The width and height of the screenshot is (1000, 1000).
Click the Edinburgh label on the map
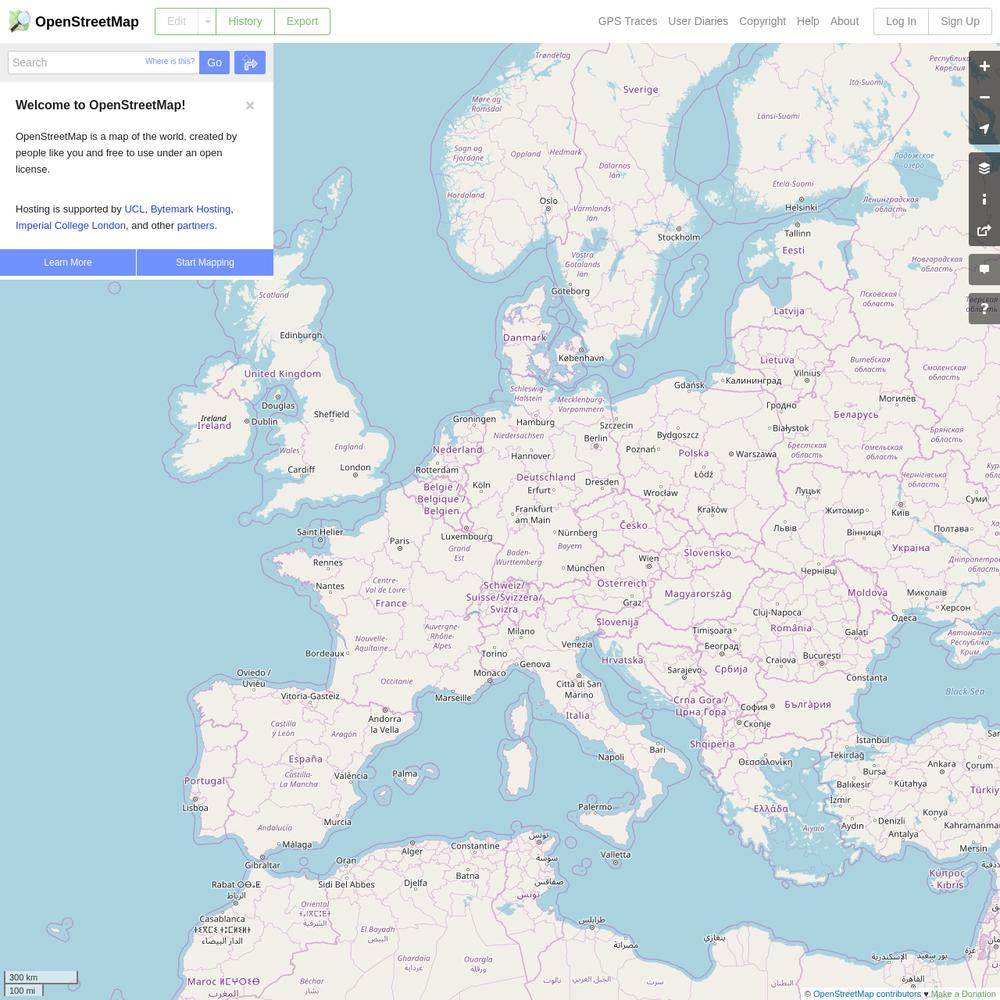tap(301, 335)
